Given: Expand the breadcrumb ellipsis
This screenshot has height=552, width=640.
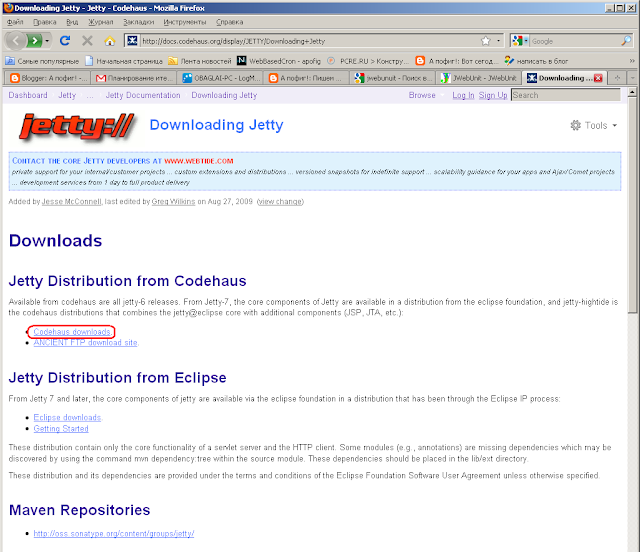Looking at the screenshot, I should pos(90,96).
